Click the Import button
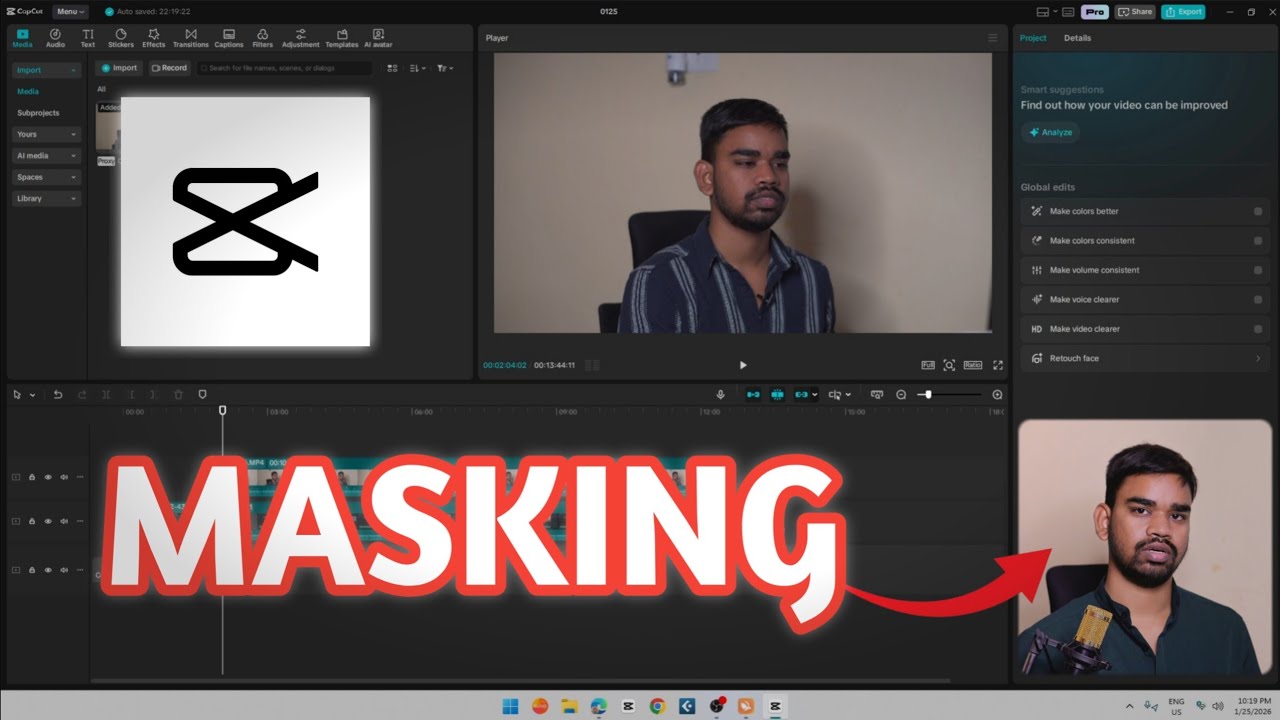 (119, 68)
